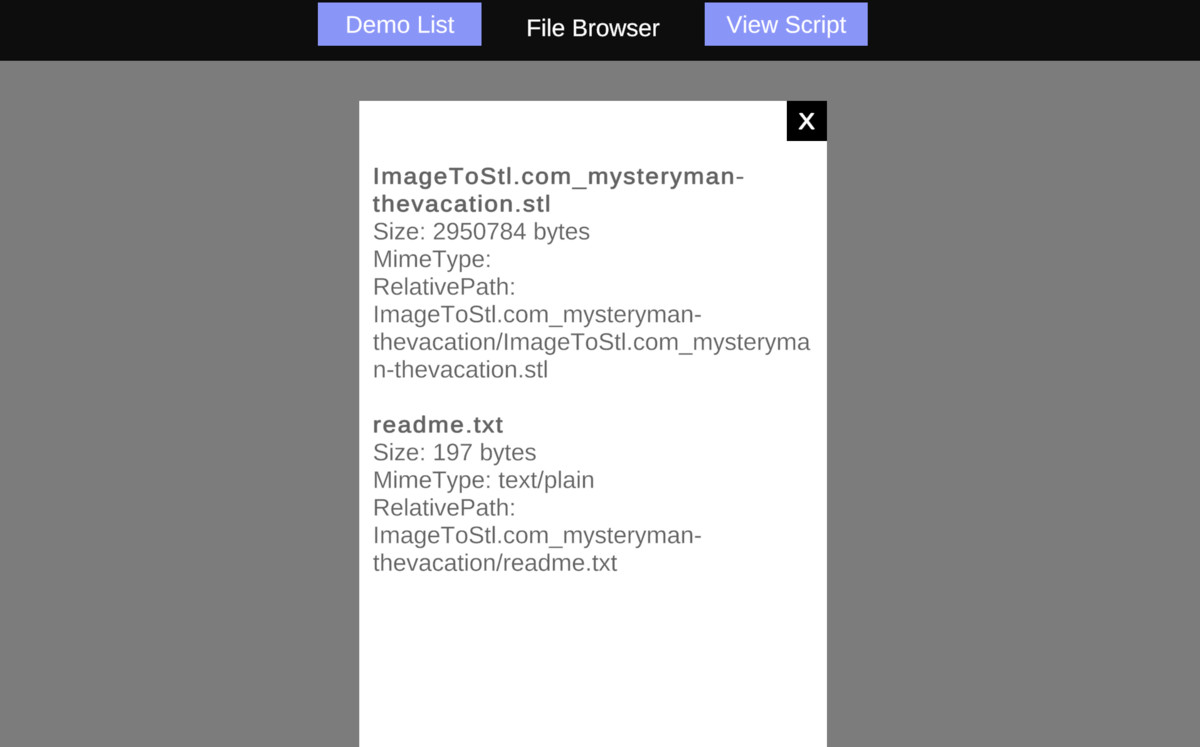Click the View Script button
The height and width of the screenshot is (747, 1200).
point(786,24)
